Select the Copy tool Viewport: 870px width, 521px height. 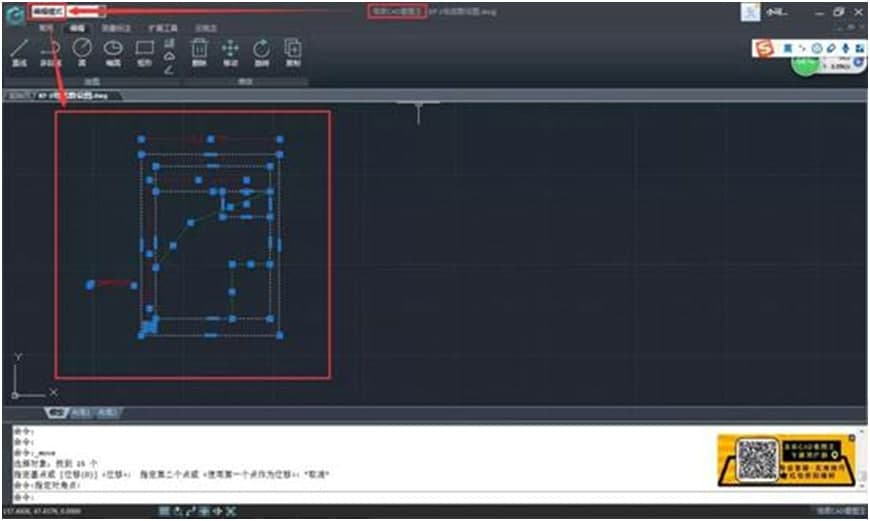coord(292,53)
